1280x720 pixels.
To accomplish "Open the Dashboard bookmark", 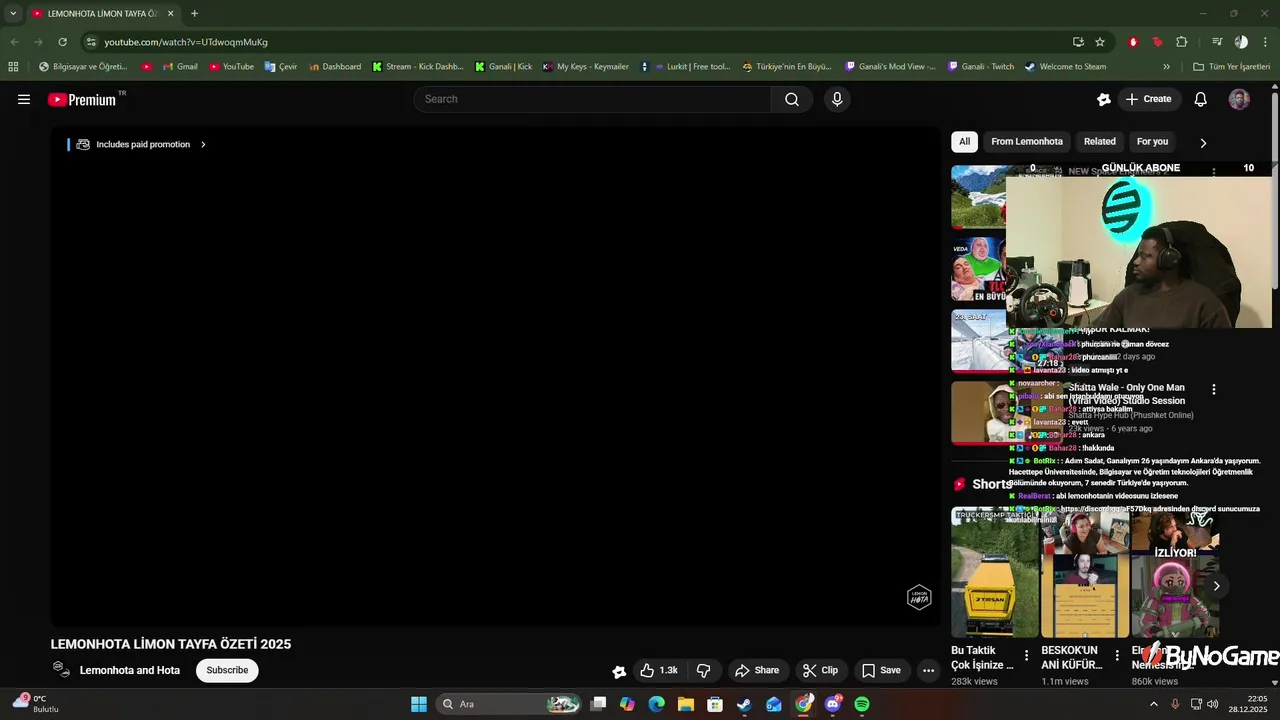I will tap(335, 67).
